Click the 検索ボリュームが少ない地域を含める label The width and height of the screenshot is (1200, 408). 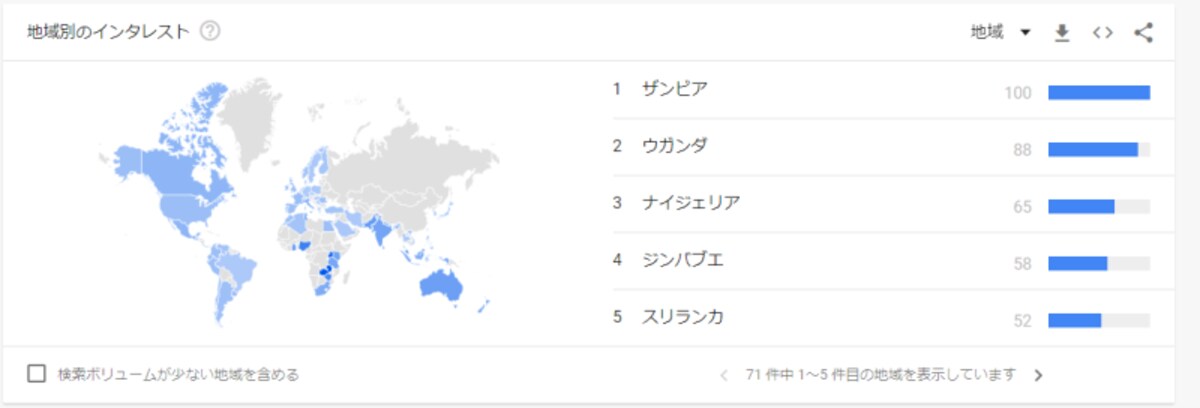178,375
